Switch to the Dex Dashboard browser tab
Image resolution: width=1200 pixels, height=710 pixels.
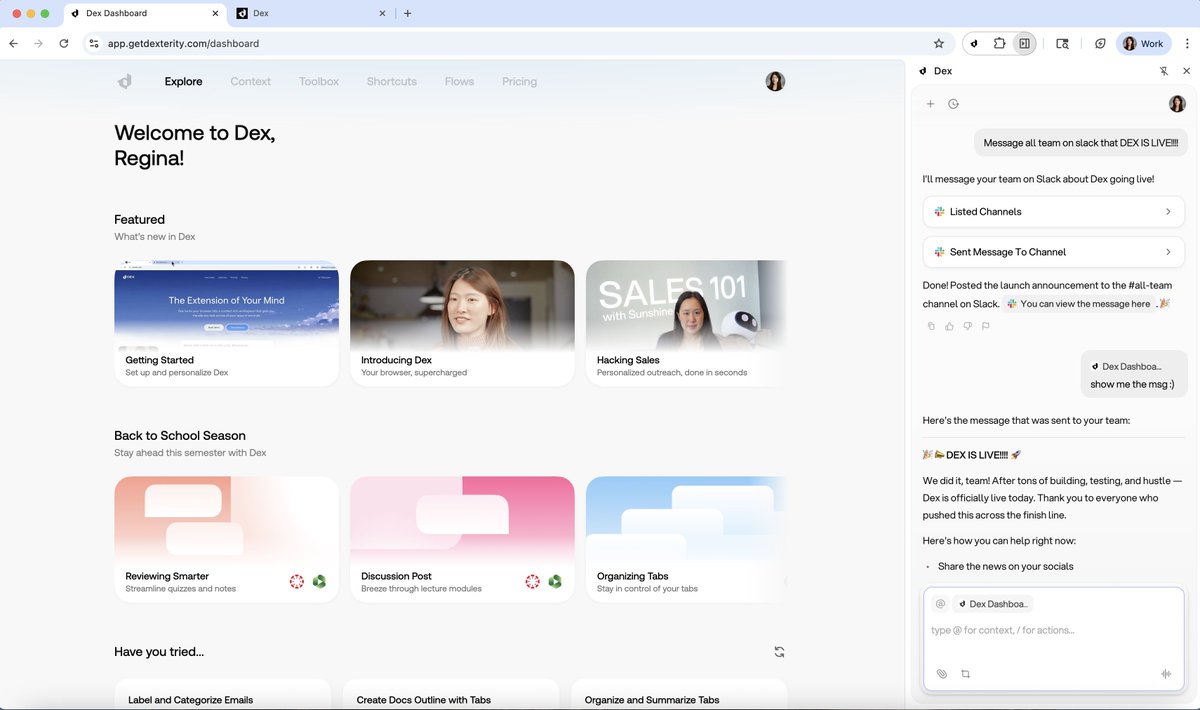[x=146, y=13]
